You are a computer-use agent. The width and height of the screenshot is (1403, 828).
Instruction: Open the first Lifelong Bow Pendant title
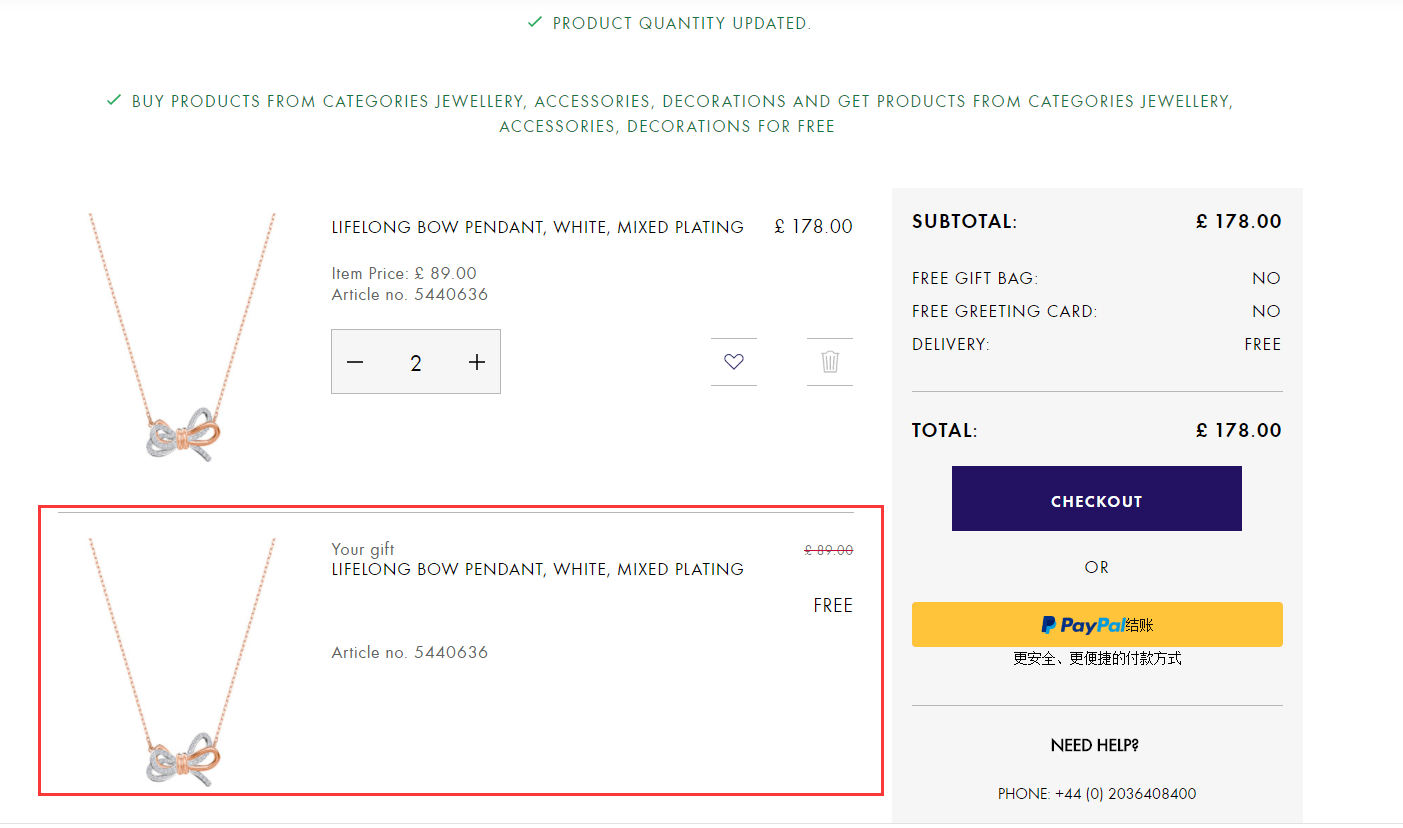point(538,227)
